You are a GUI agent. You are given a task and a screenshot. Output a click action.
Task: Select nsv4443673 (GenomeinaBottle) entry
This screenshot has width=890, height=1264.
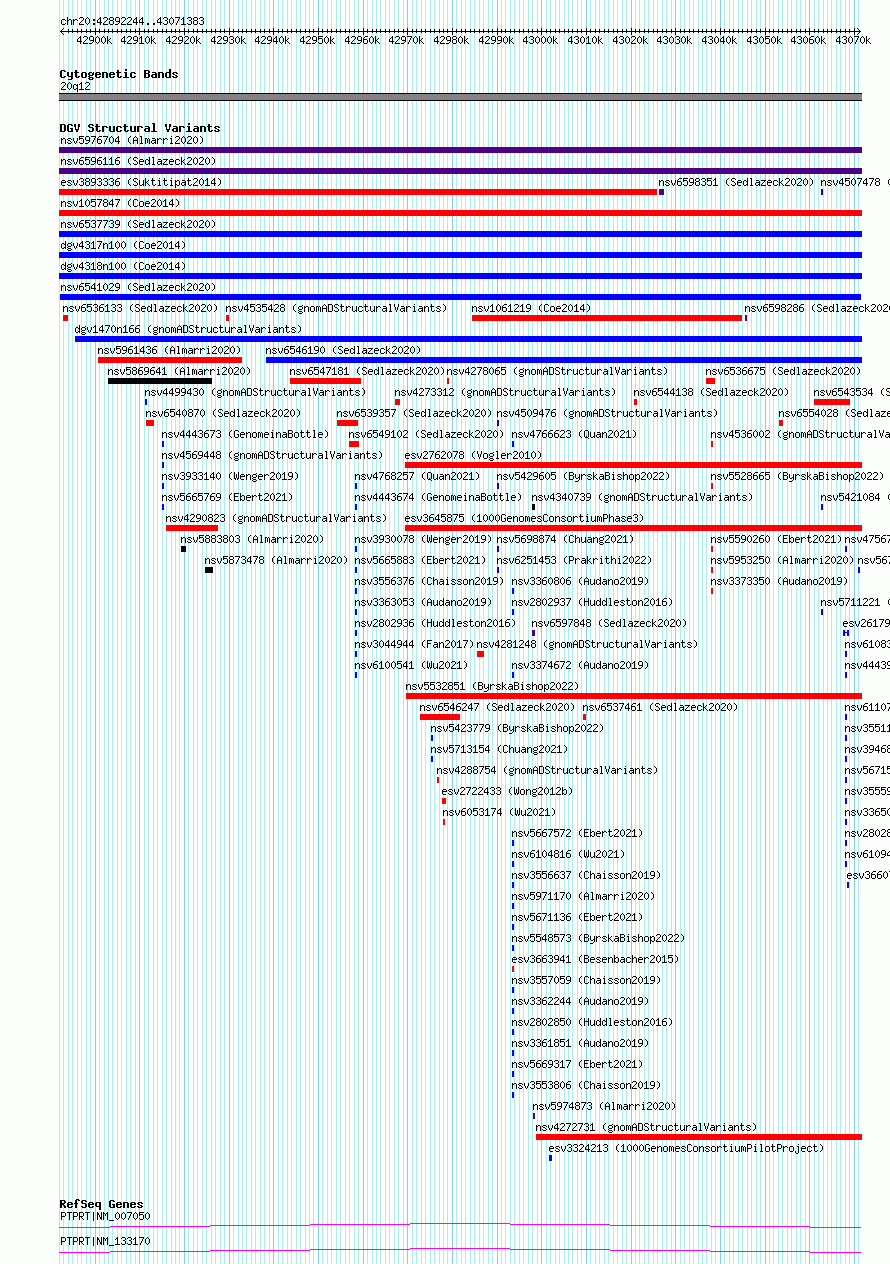pyautogui.click(x=245, y=434)
